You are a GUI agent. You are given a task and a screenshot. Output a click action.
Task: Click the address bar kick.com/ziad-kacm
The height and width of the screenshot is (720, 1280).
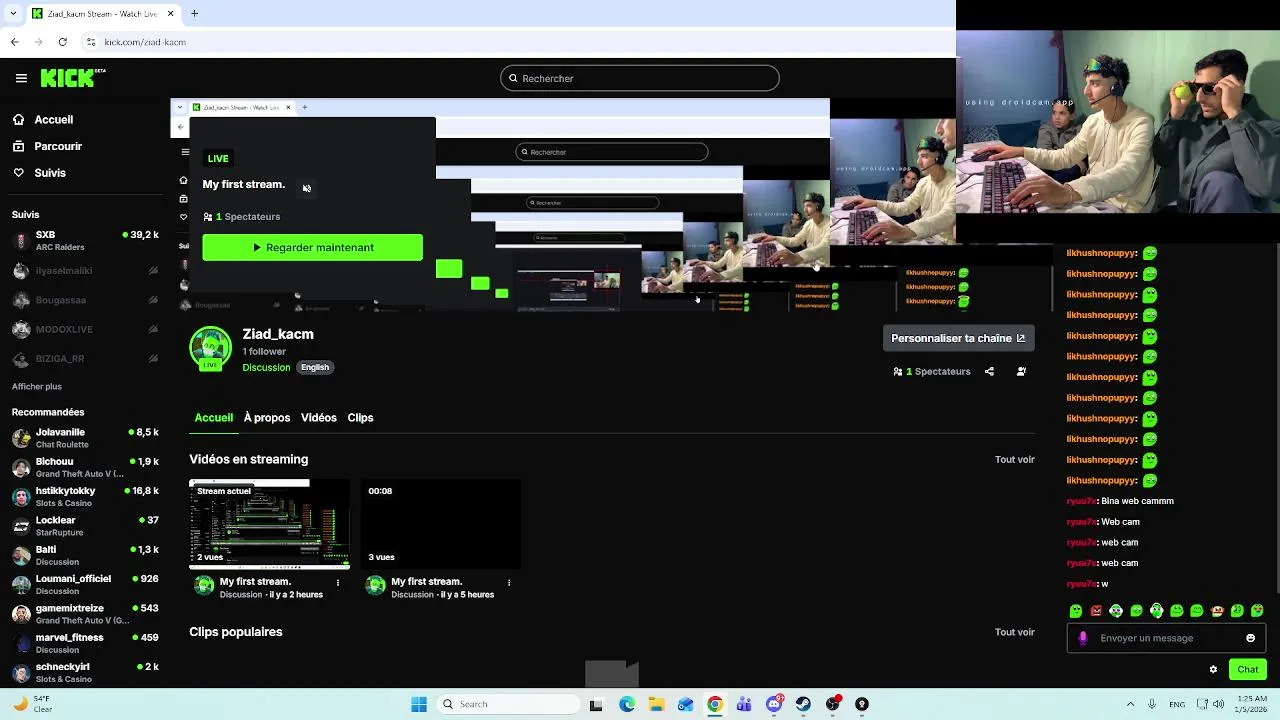click(145, 42)
